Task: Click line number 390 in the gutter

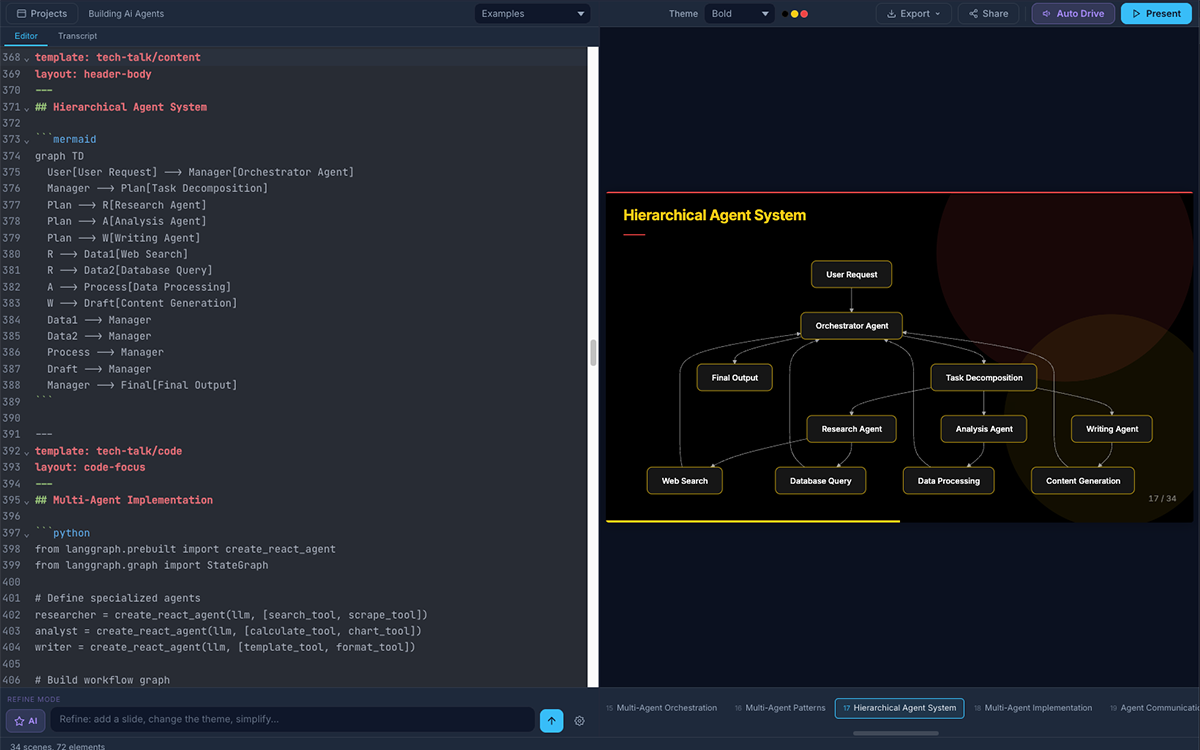Action: pyautogui.click(x=11, y=418)
